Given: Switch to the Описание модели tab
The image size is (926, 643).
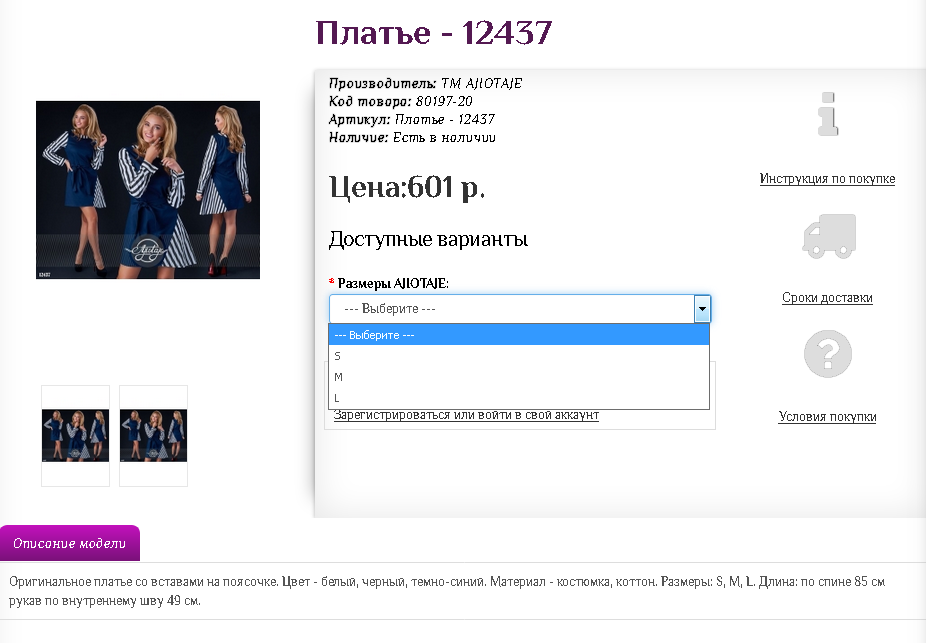Looking at the screenshot, I should click(x=70, y=543).
